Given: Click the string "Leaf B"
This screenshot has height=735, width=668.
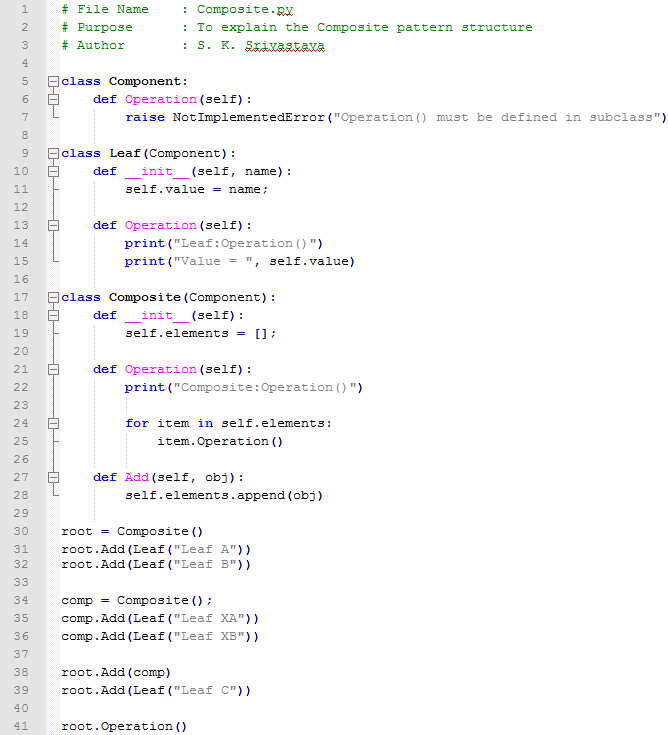Looking at the screenshot, I should (204, 564).
